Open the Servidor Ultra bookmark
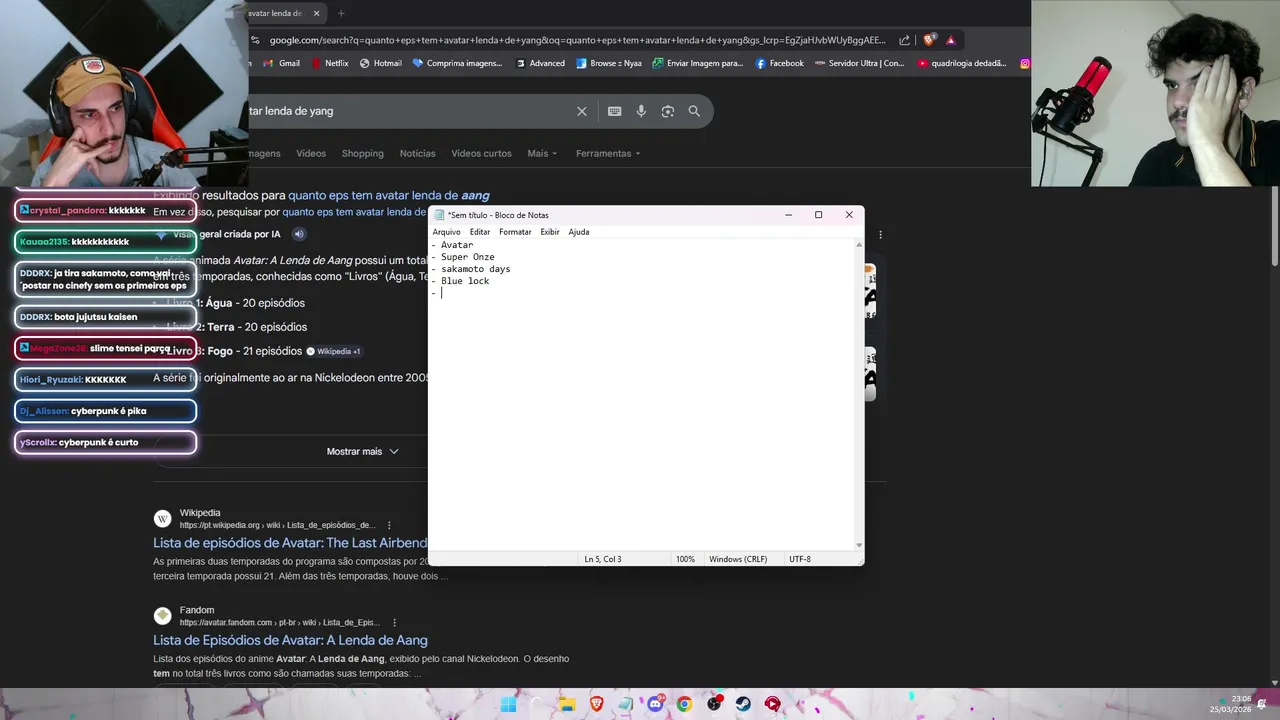 (x=859, y=63)
